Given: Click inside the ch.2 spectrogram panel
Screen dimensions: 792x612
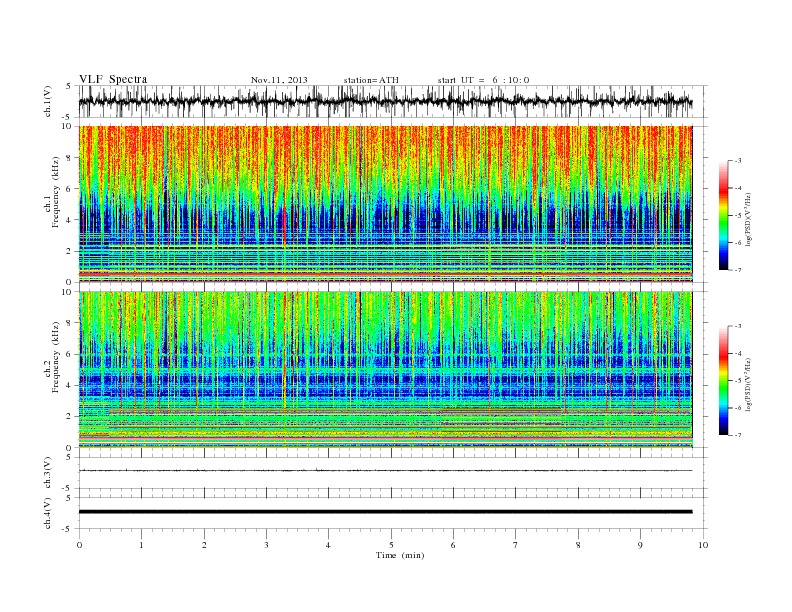Looking at the screenshot, I should 385,369.
